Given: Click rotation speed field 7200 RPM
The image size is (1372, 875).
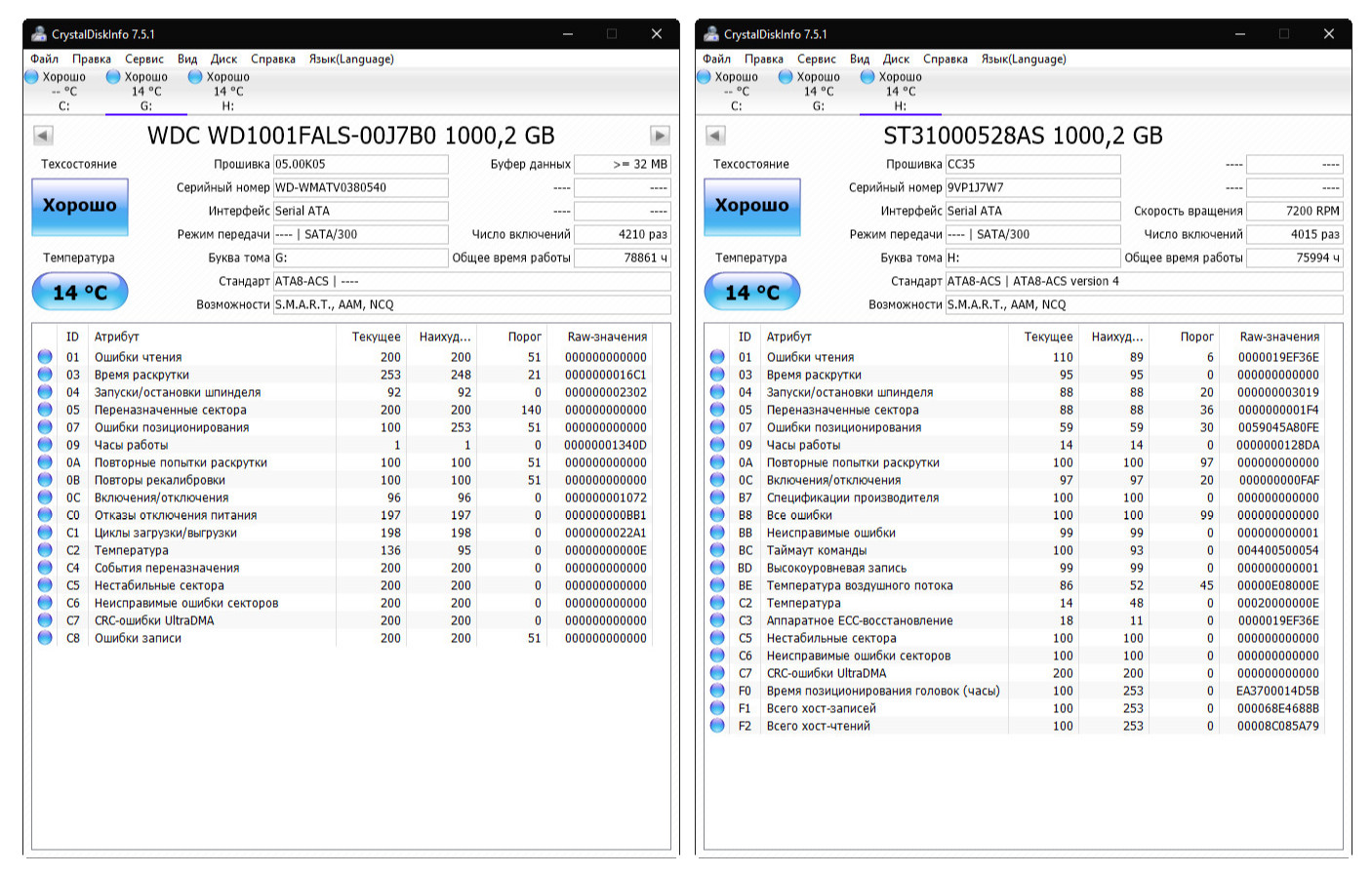Looking at the screenshot, I should tap(1295, 211).
